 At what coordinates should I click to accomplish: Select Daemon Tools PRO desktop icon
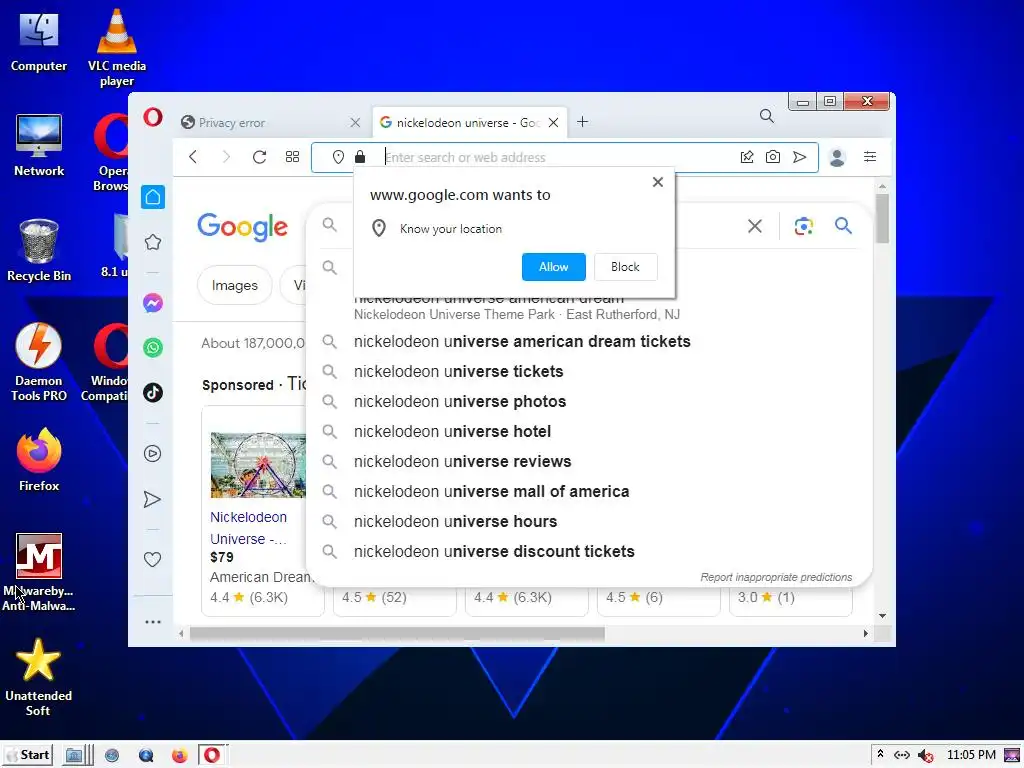point(39,362)
